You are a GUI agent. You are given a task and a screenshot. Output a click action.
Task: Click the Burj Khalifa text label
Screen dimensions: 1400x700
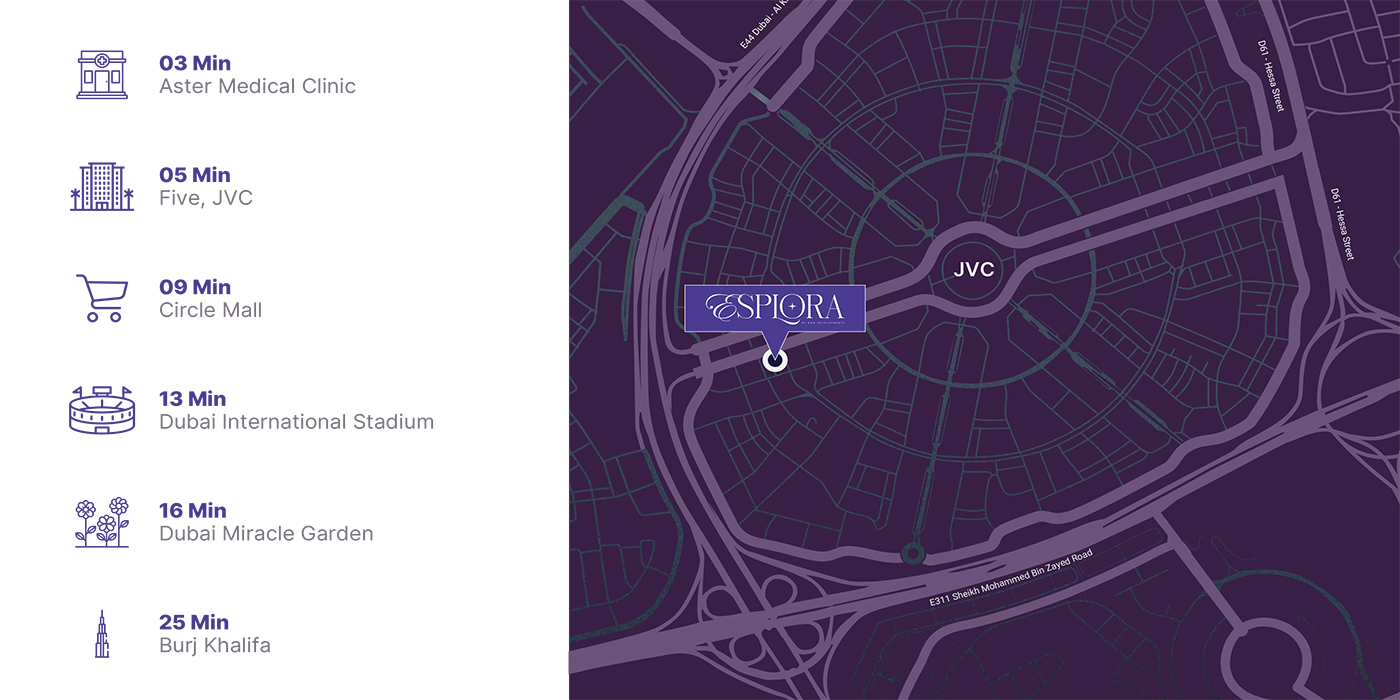click(x=215, y=645)
